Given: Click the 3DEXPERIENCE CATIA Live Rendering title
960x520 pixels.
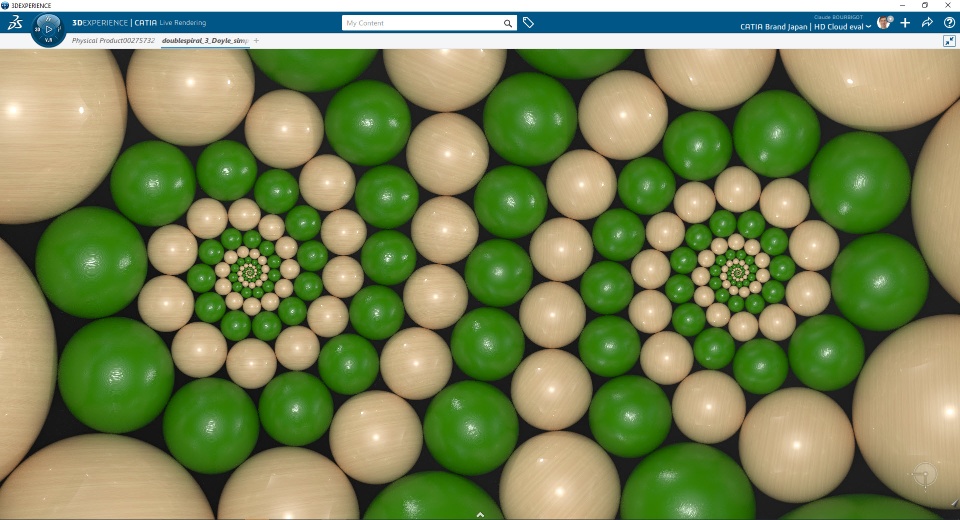Looking at the screenshot, I should [x=139, y=23].
